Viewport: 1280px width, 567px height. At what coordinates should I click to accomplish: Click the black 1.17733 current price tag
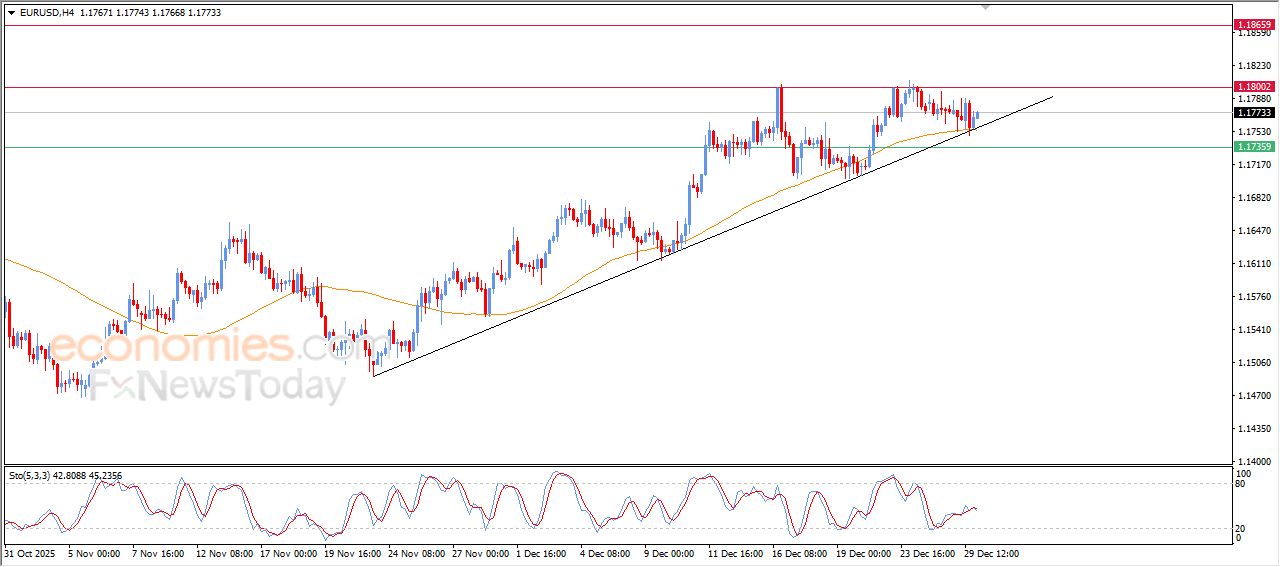1254,113
